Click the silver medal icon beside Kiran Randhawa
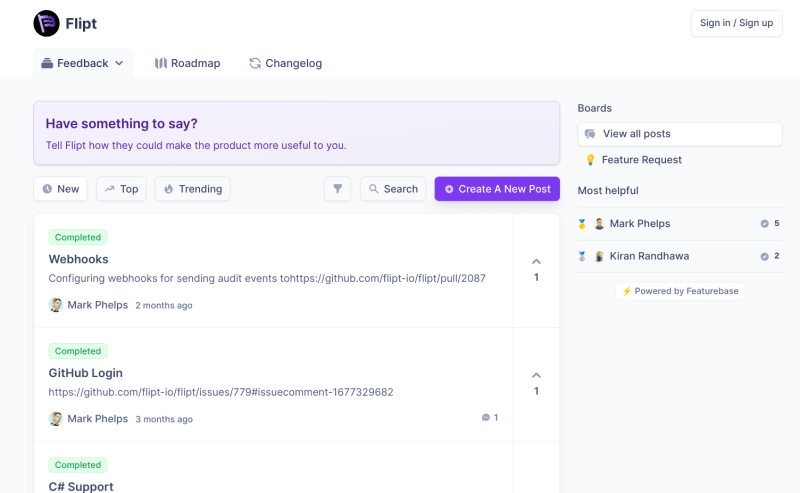 582,256
